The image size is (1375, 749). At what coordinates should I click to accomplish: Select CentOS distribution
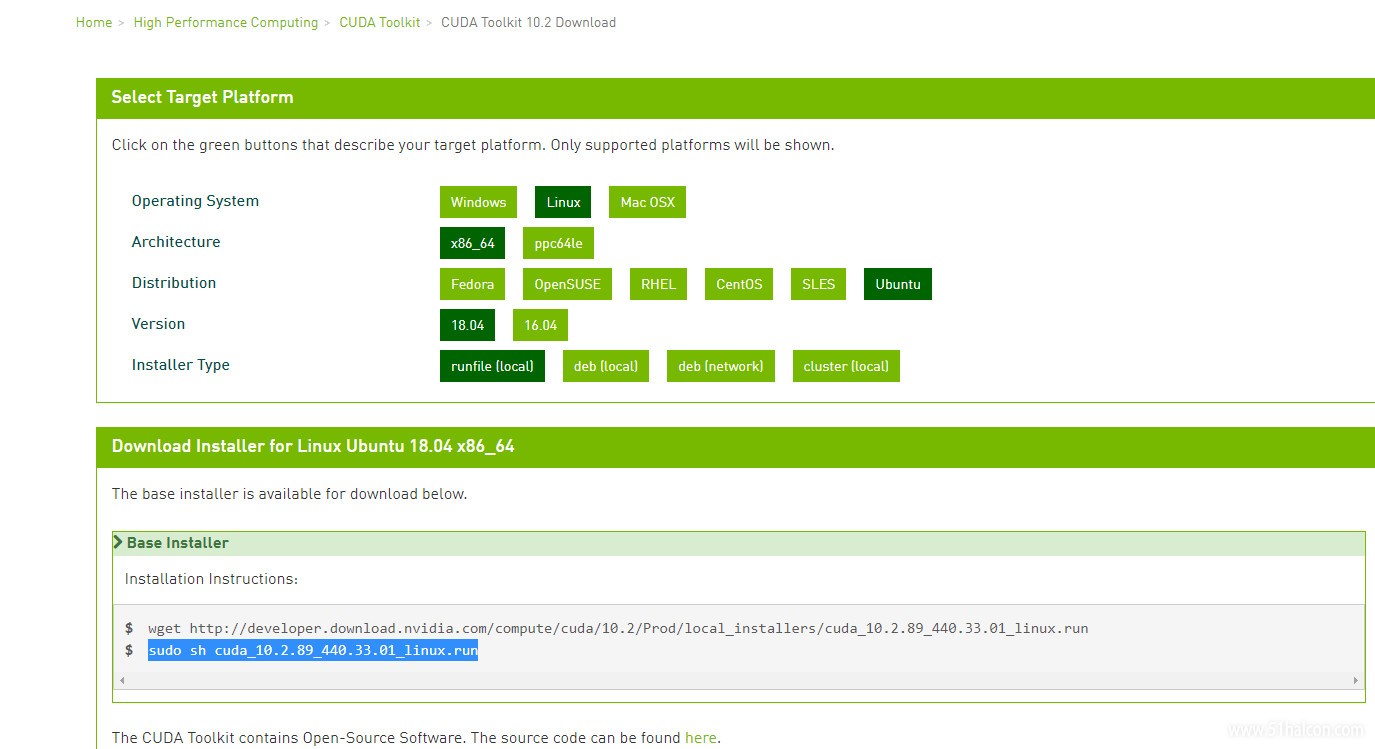739,284
